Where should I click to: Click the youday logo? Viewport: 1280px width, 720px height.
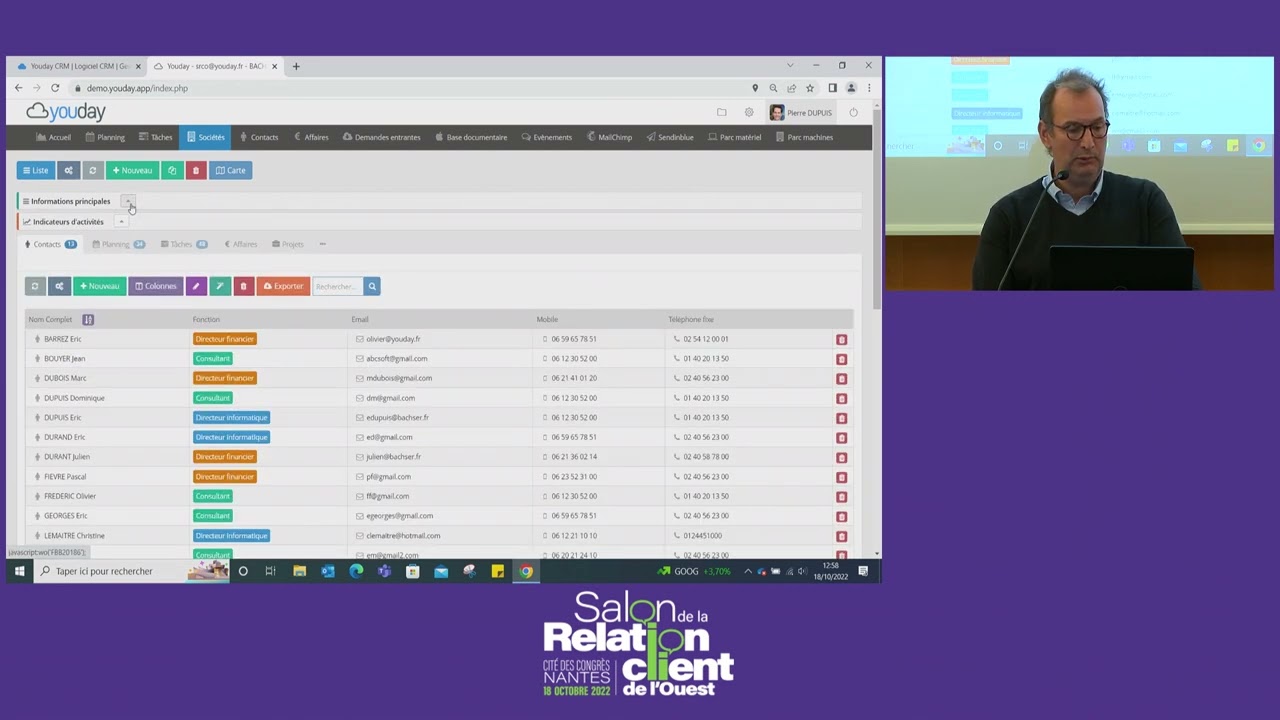tap(66, 111)
